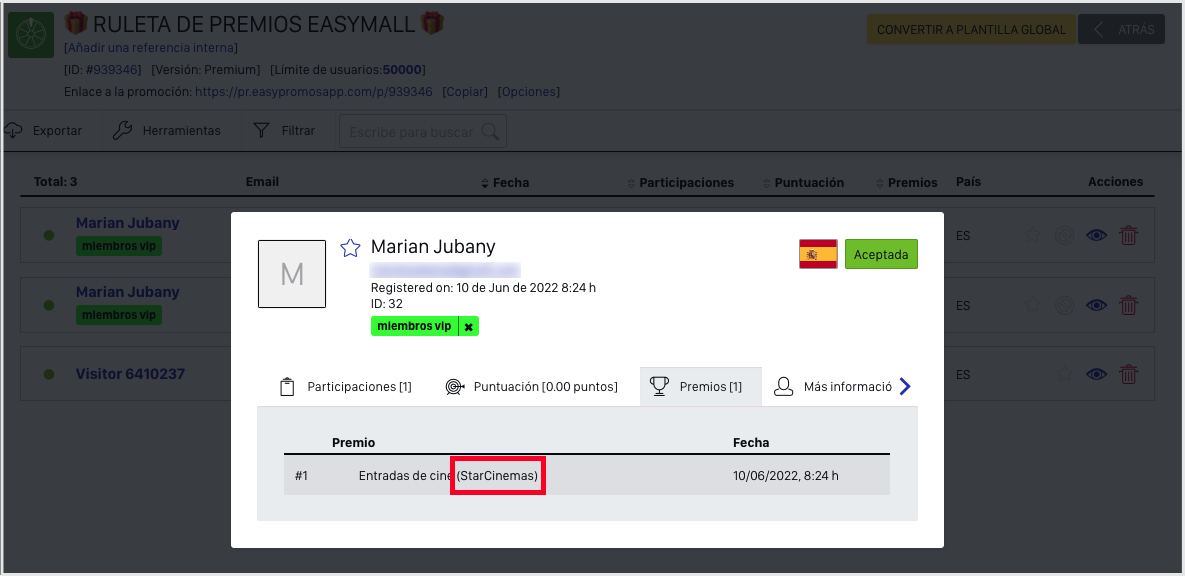
Task: Click the [Copiar] link
Action: pos(465,92)
